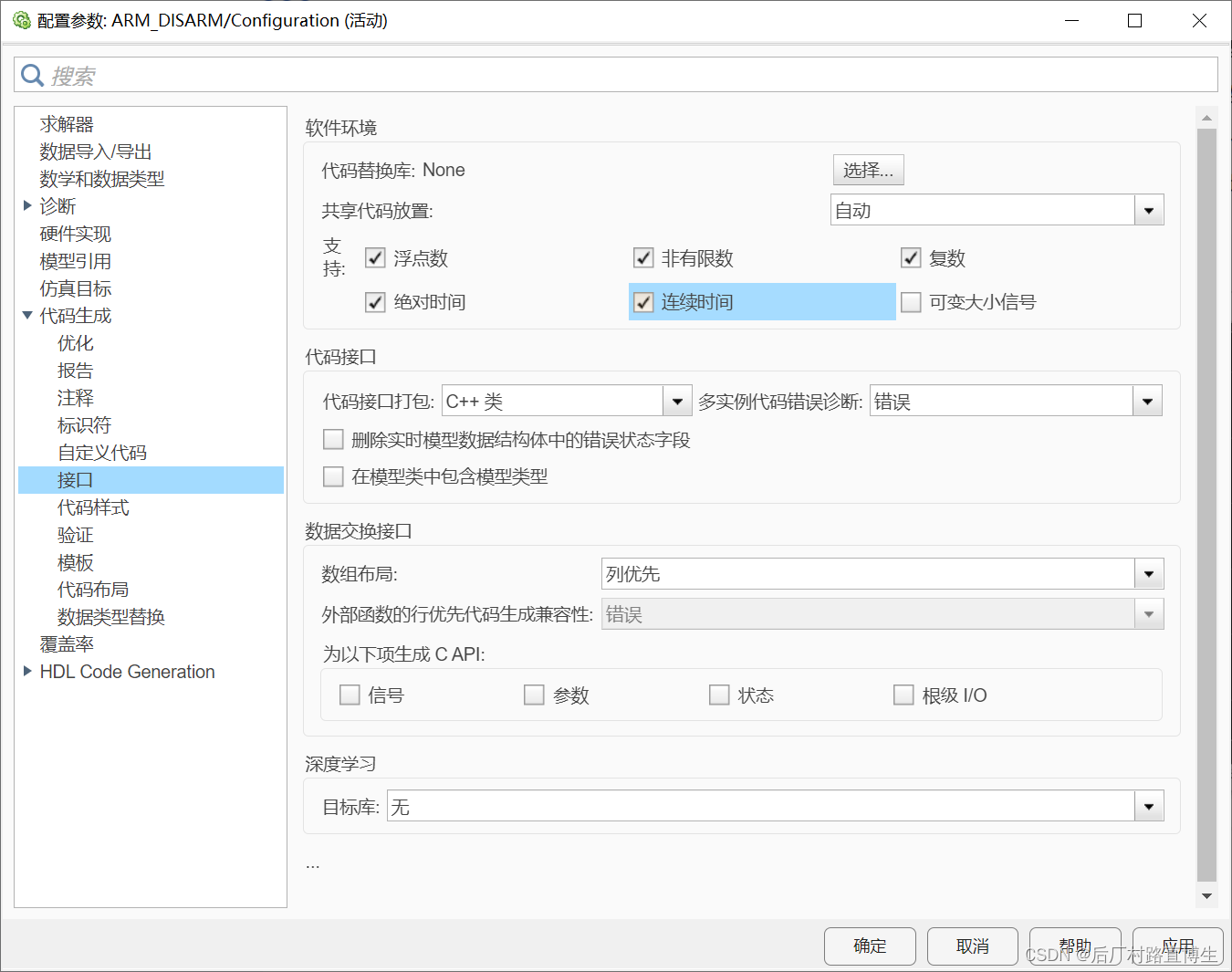
Task: Open the 代码接口打包 dropdown
Action: point(567,401)
